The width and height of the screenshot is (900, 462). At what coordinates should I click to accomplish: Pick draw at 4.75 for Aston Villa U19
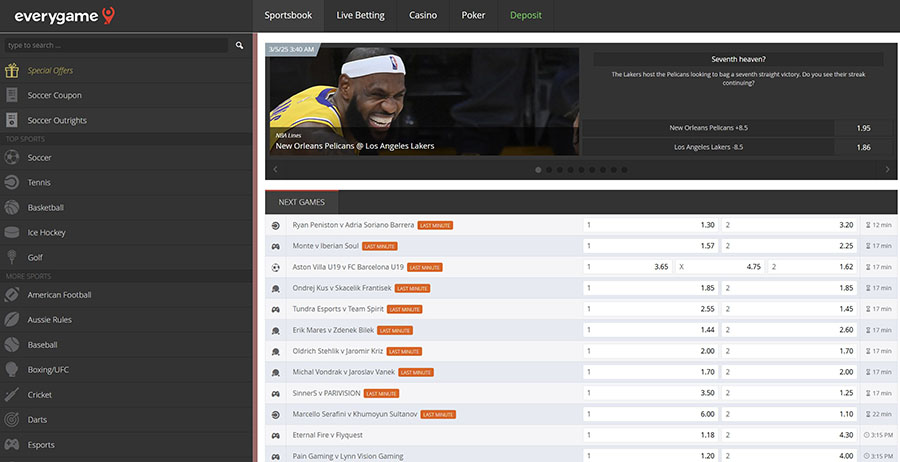(720, 267)
